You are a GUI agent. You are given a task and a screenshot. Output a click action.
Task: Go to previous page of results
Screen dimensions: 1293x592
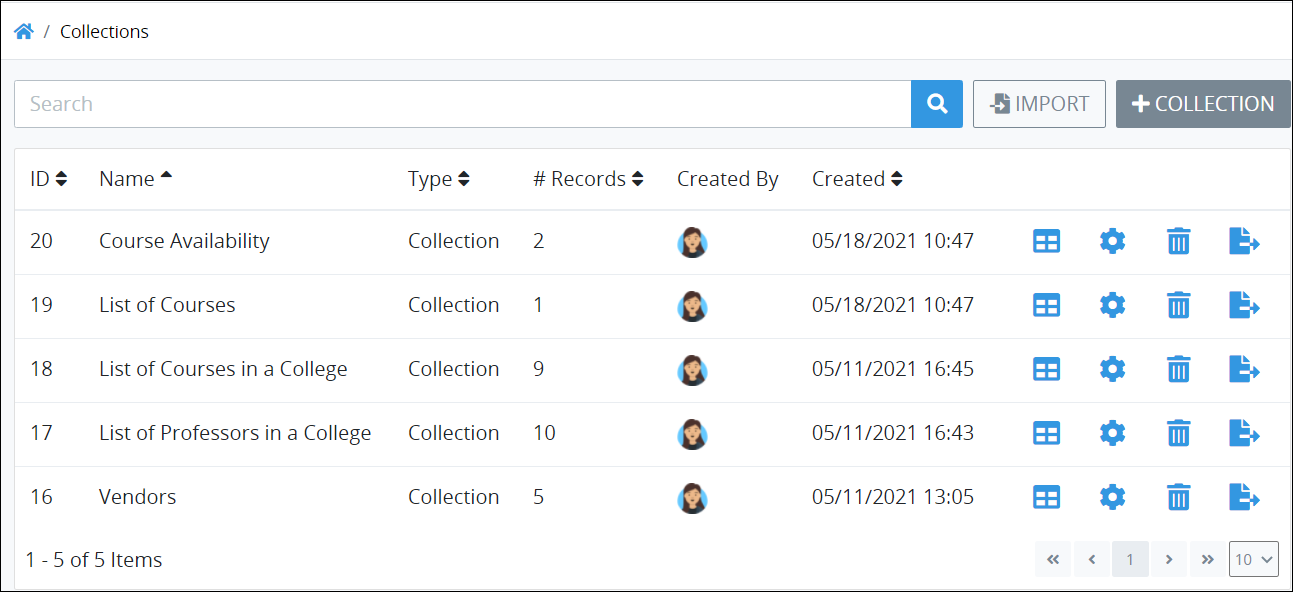1092,560
